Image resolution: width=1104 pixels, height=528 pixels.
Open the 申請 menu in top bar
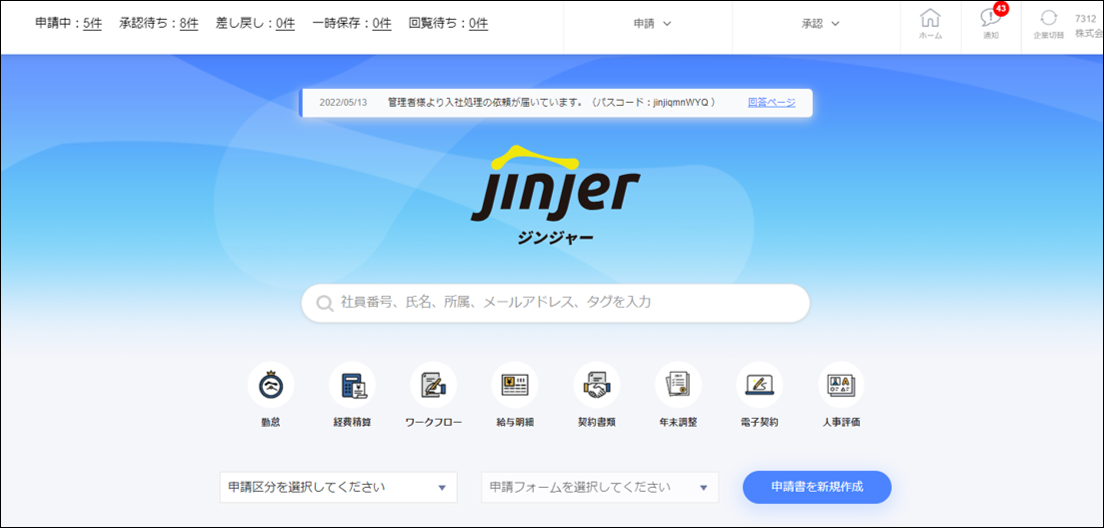pos(652,23)
